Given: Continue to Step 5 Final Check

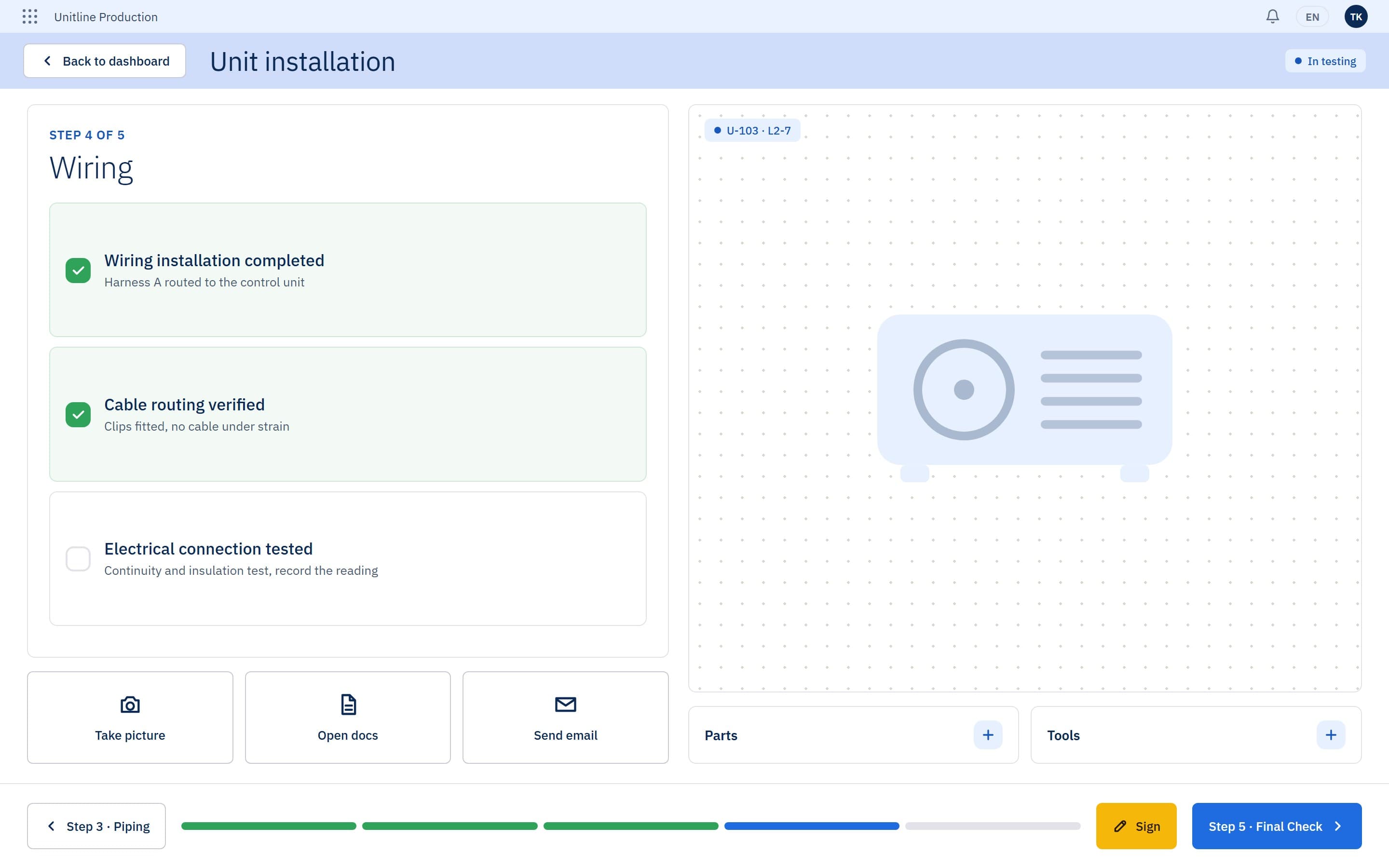Looking at the screenshot, I should 1277,826.
